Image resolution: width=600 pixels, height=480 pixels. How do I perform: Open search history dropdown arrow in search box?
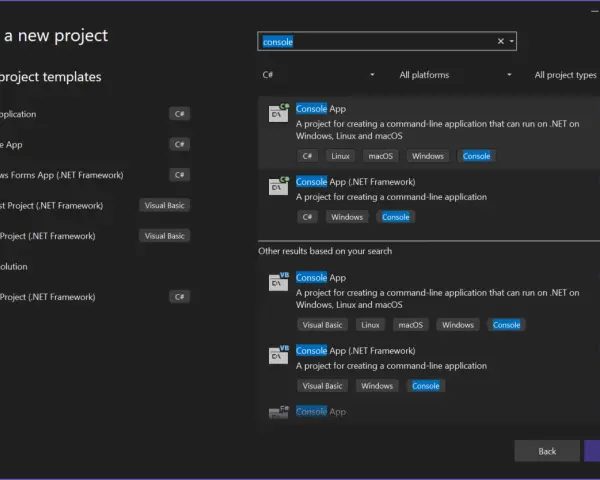512,41
